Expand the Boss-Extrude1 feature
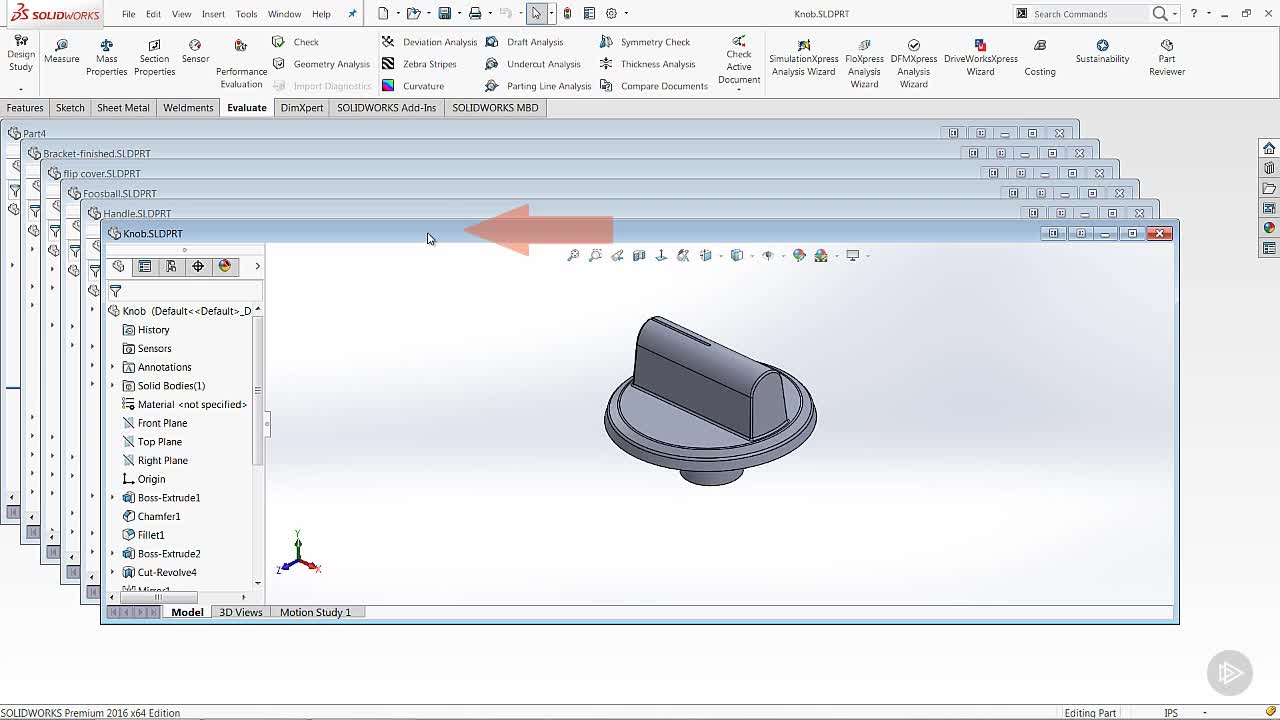This screenshot has width=1280, height=720. pos(113,498)
